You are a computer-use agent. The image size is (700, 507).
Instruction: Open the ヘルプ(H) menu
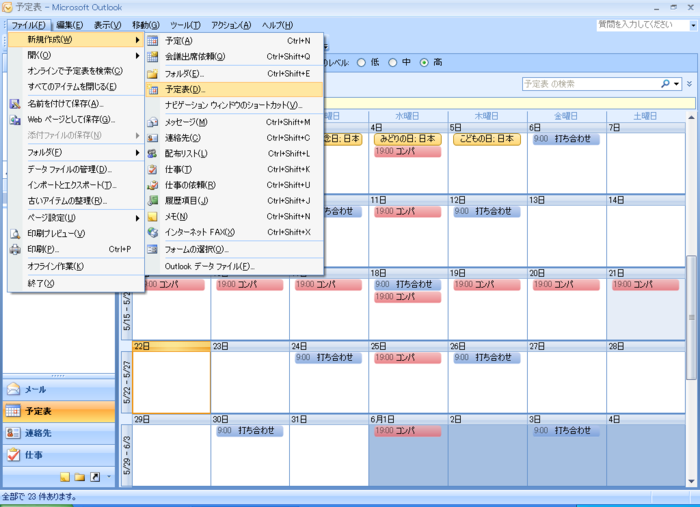click(x=277, y=25)
